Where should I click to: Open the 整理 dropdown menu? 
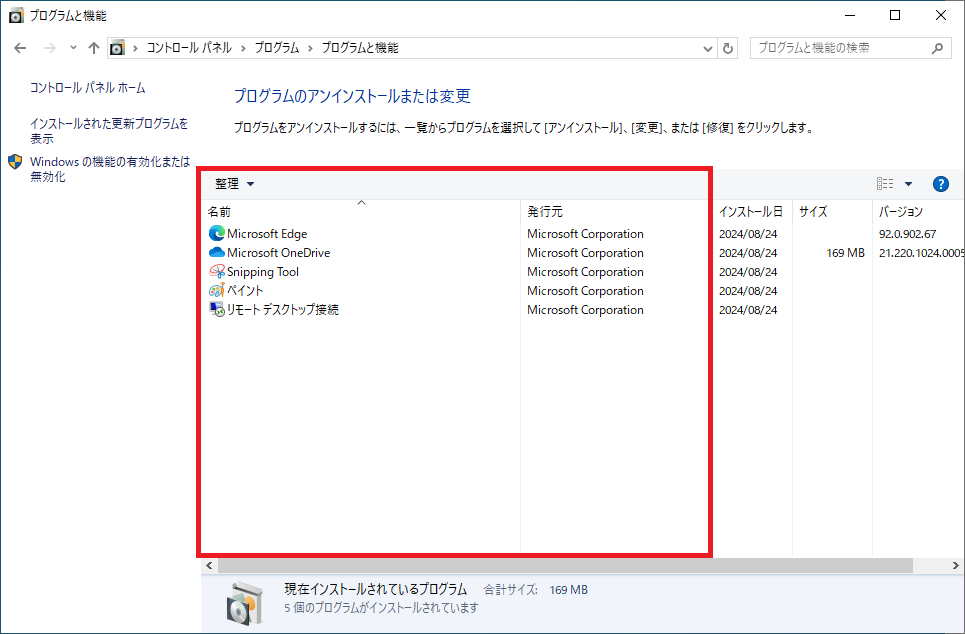[235, 184]
